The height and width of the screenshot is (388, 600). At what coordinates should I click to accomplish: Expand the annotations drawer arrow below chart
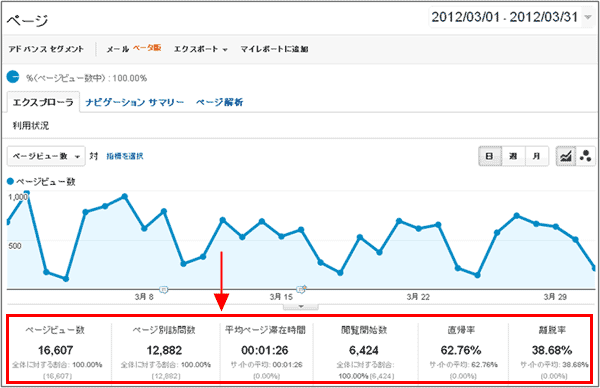[x=301, y=306]
